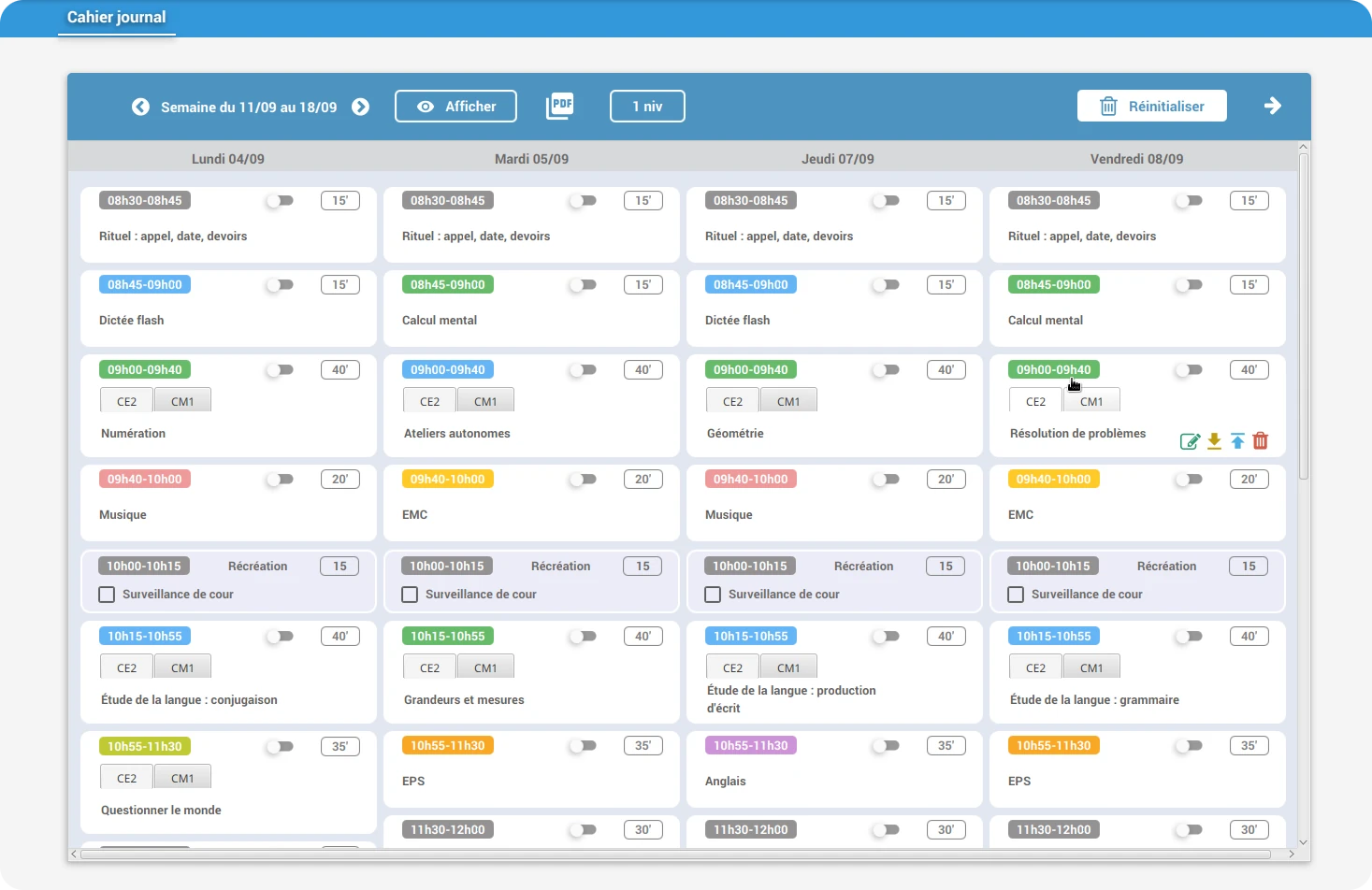1372x890 pixels.
Task: Select CE2 tab in Mardi Grandeurs et mesures
Action: point(429,667)
